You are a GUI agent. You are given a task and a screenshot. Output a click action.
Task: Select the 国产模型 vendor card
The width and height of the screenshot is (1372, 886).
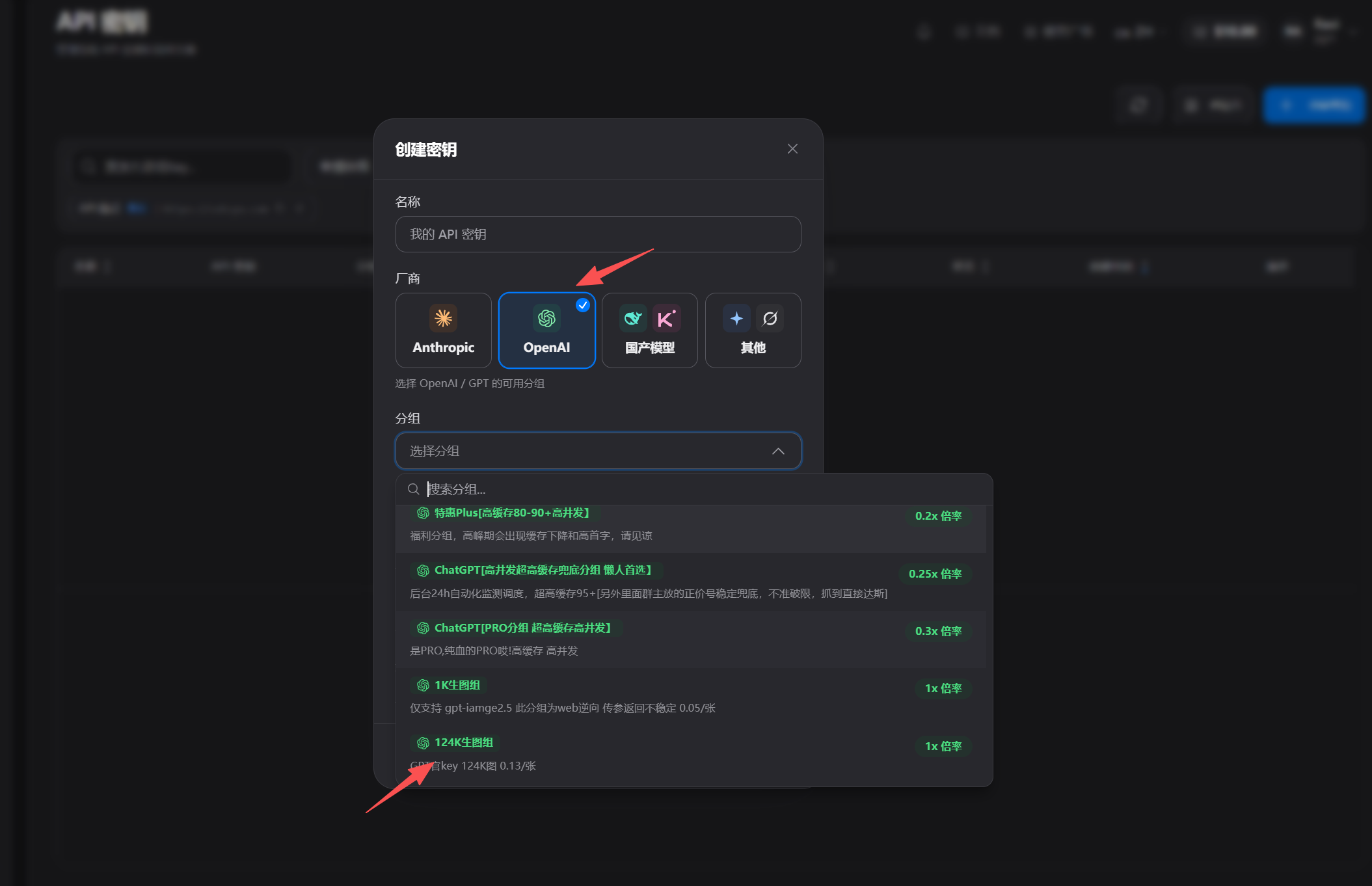click(649, 330)
